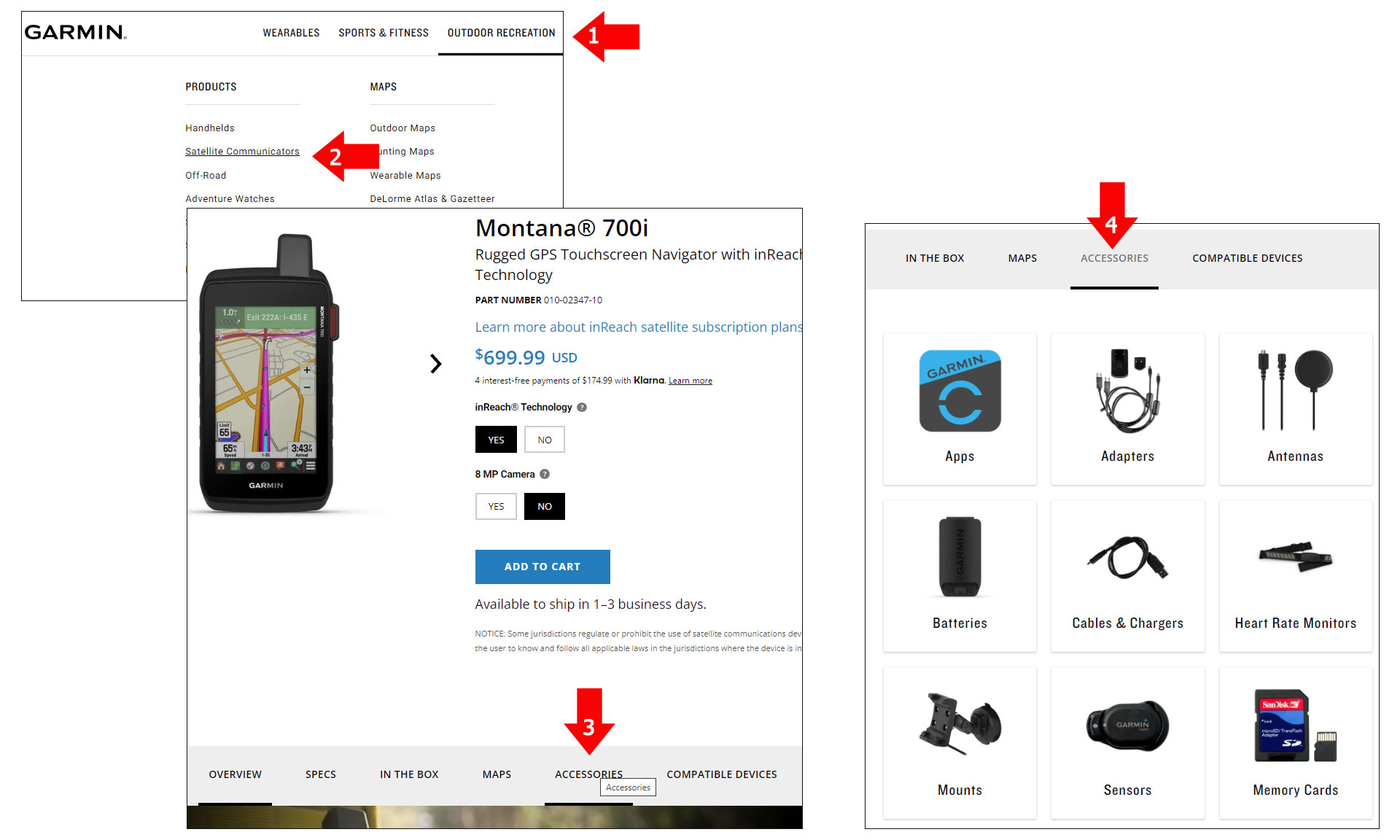1400x840 pixels.
Task: Open the Heart Rate Monitors category
Action: (1295, 576)
